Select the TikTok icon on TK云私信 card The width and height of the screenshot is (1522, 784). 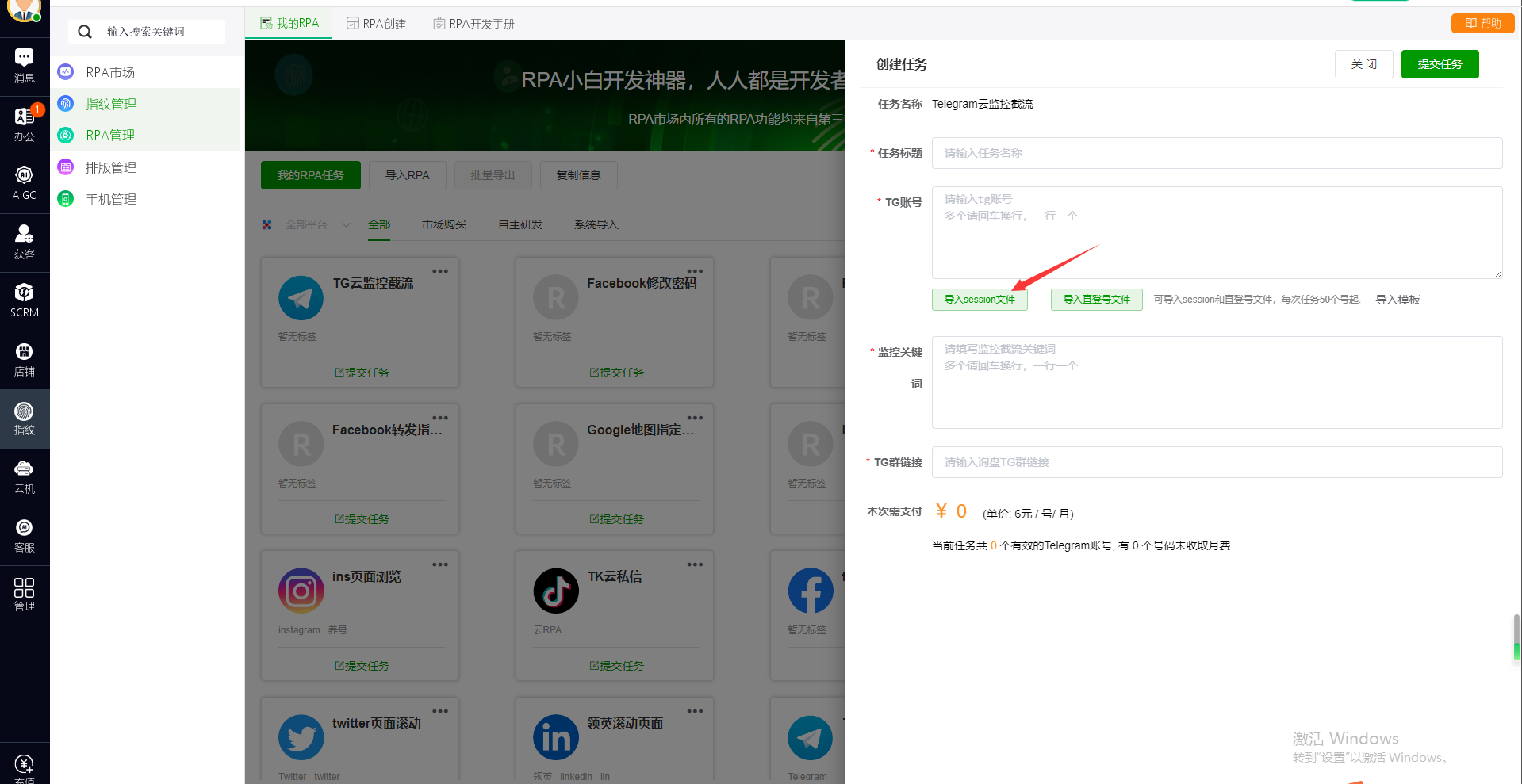pos(555,591)
